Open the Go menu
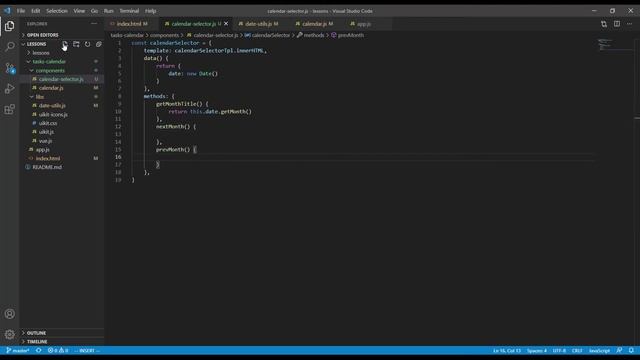640x360 pixels. pyautogui.click(x=94, y=11)
